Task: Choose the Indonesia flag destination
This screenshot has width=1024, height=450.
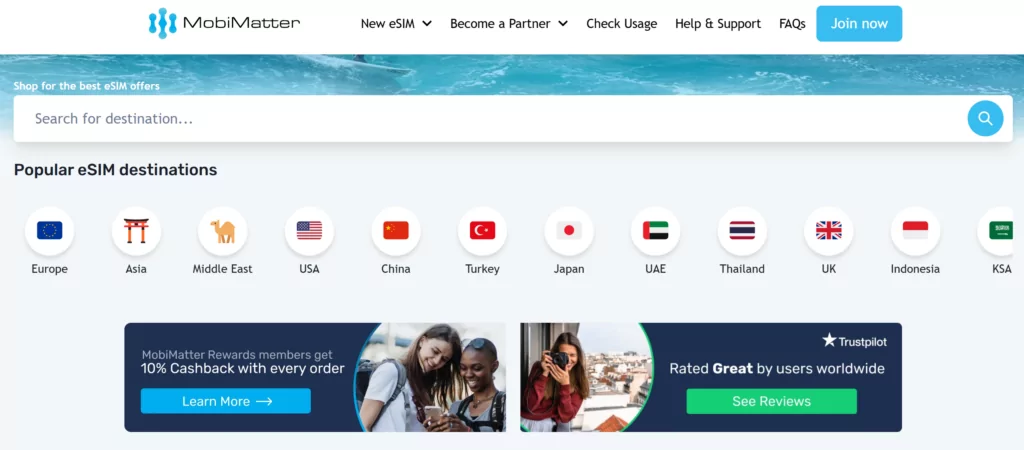Action: pyautogui.click(x=916, y=231)
